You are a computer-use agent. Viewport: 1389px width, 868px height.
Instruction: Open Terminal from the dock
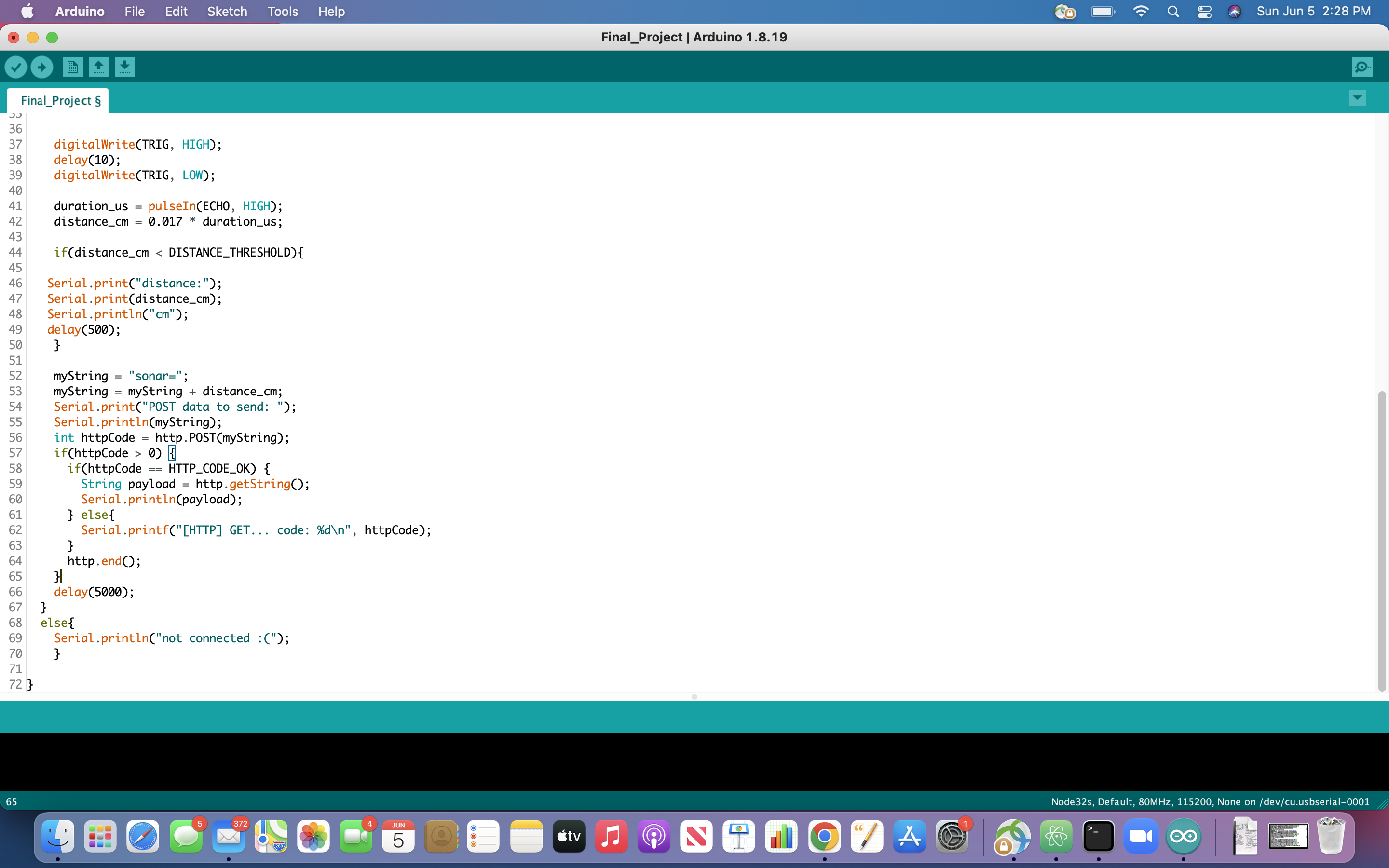[1098, 837]
